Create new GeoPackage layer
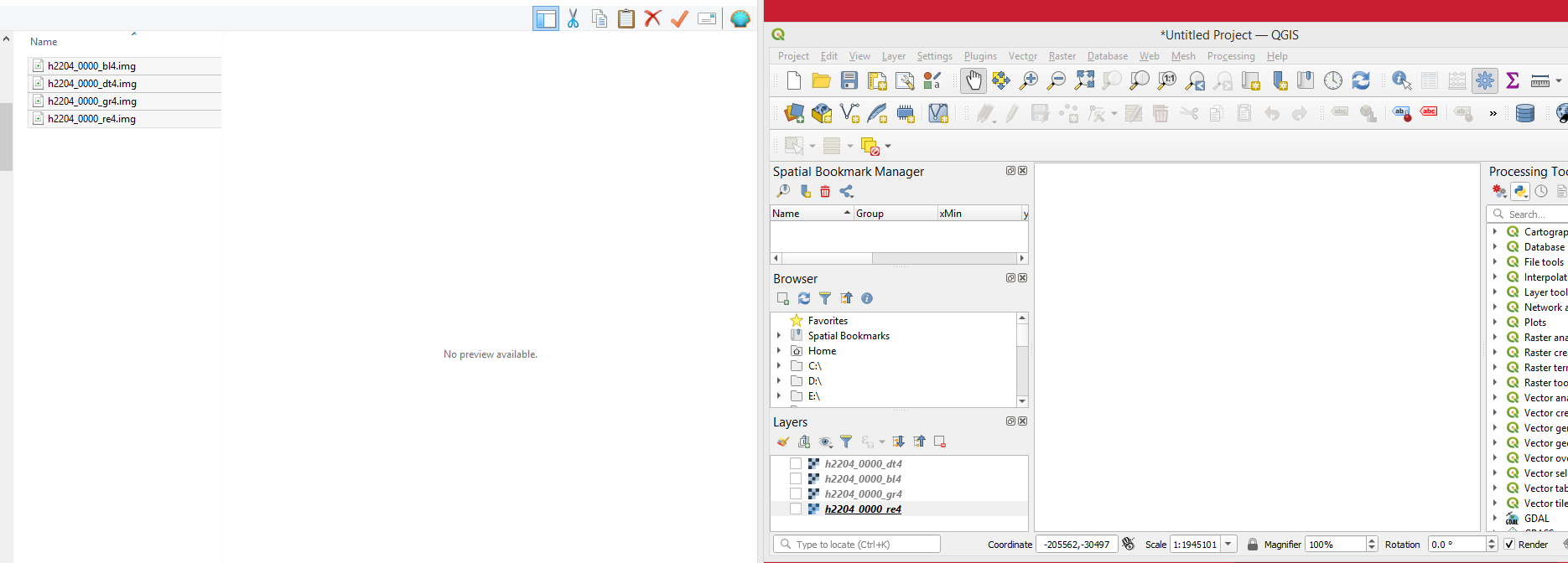The height and width of the screenshot is (563, 1568). [822, 113]
